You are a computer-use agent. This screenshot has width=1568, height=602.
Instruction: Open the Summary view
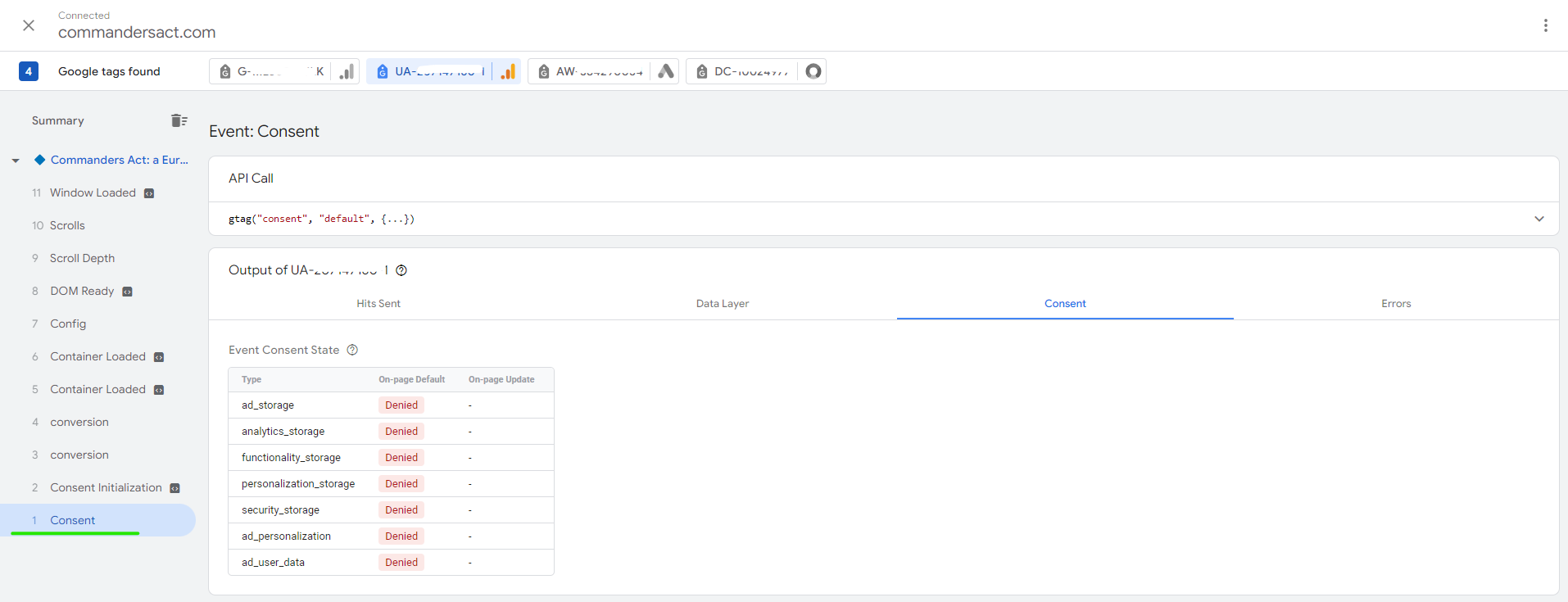tap(58, 120)
